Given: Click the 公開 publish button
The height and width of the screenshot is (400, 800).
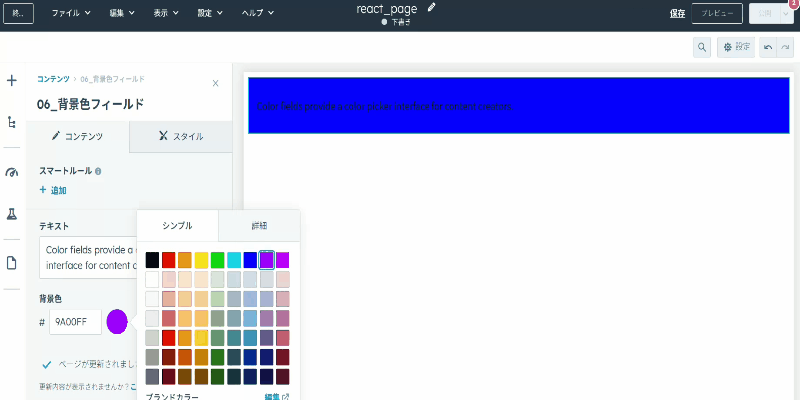Looking at the screenshot, I should point(764,14).
